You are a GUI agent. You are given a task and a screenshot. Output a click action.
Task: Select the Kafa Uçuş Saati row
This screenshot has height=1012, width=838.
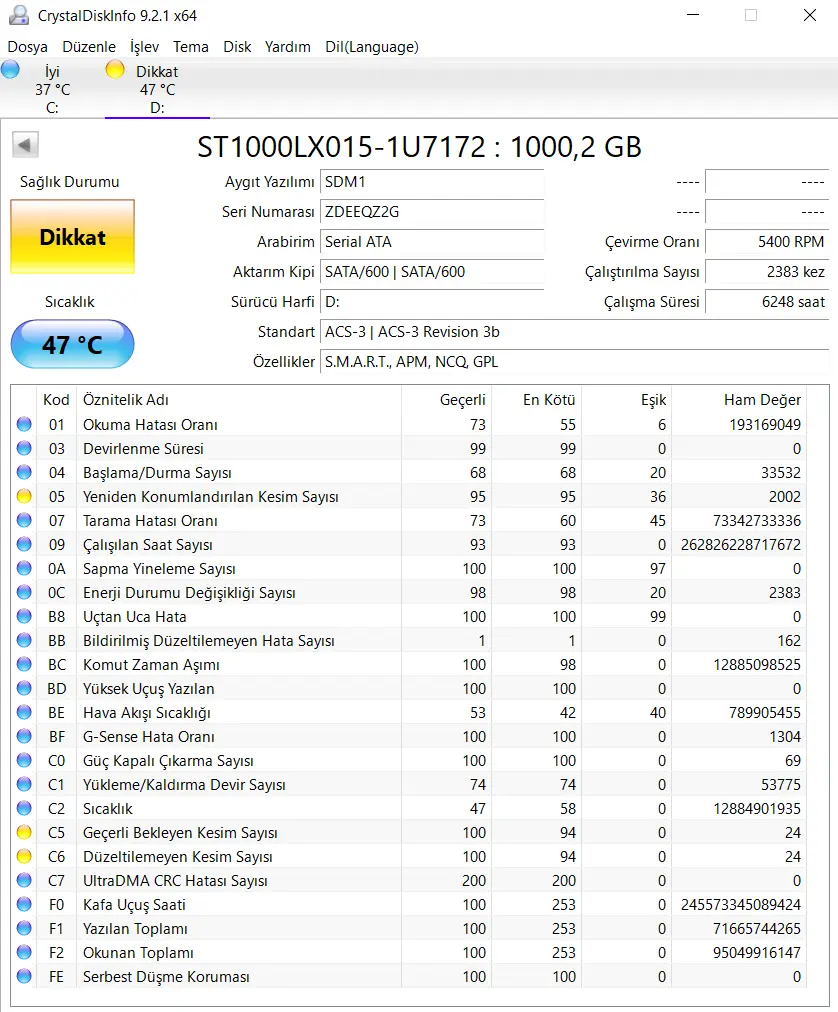click(409, 904)
